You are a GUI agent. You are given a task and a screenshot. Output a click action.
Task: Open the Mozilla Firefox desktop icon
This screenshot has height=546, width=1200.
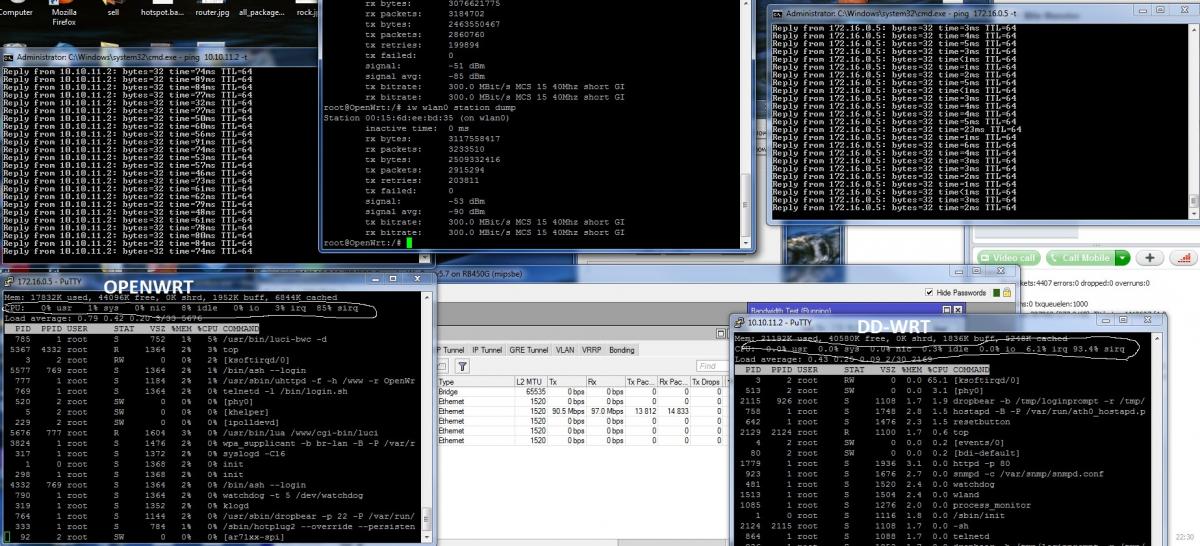(64, 12)
